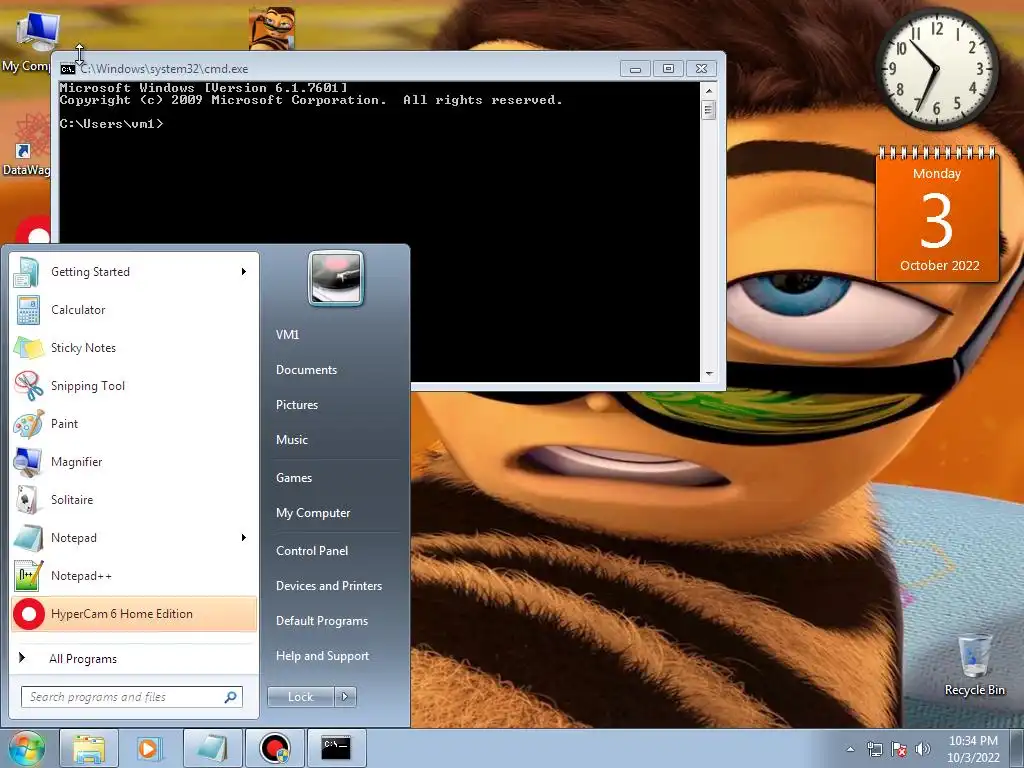
Task: Click the Snipping Tool scissors icon
Action: pyautogui.click(x=28, y=385)
